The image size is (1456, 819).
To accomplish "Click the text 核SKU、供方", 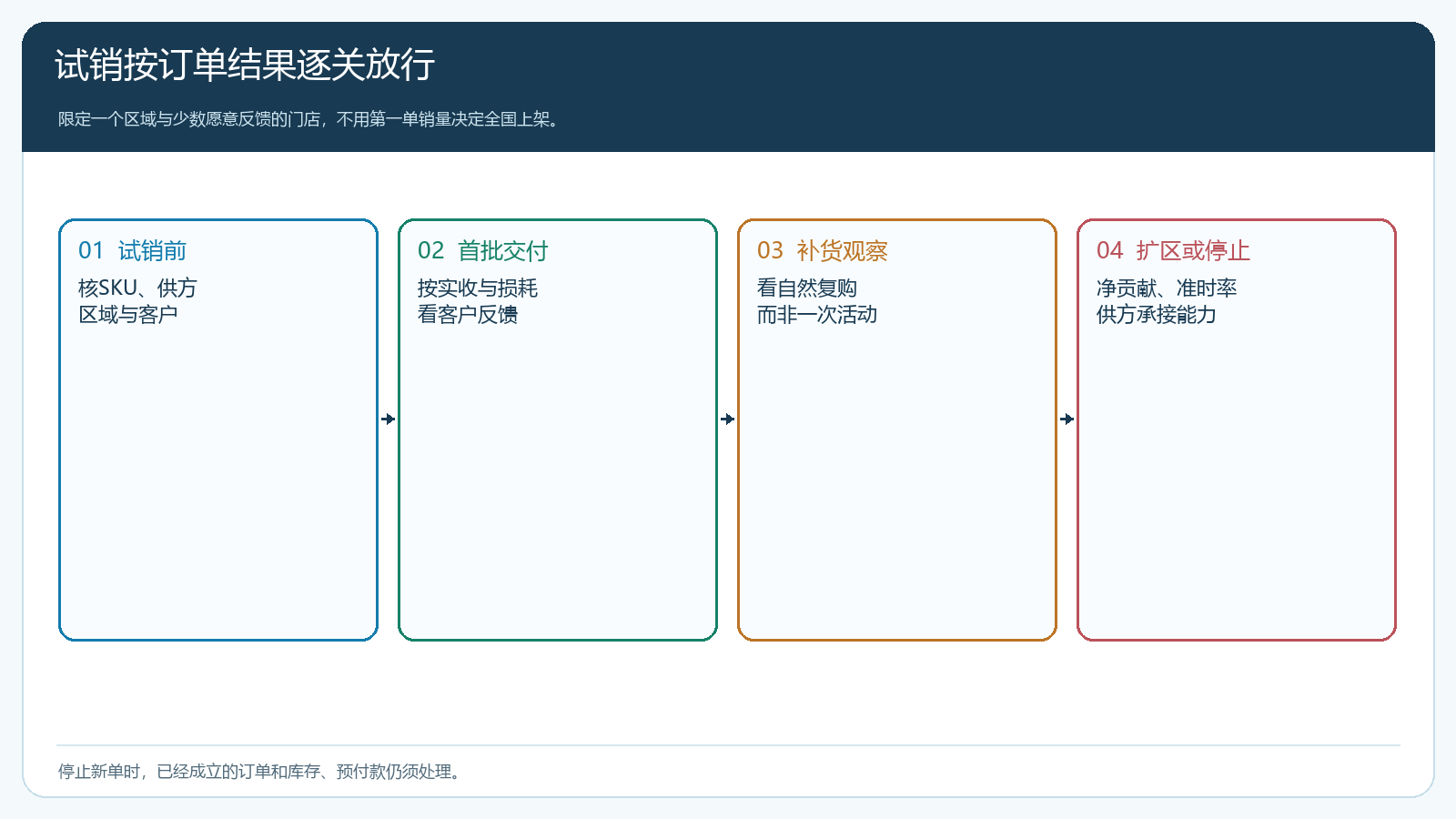I will (x=137, y=288).
